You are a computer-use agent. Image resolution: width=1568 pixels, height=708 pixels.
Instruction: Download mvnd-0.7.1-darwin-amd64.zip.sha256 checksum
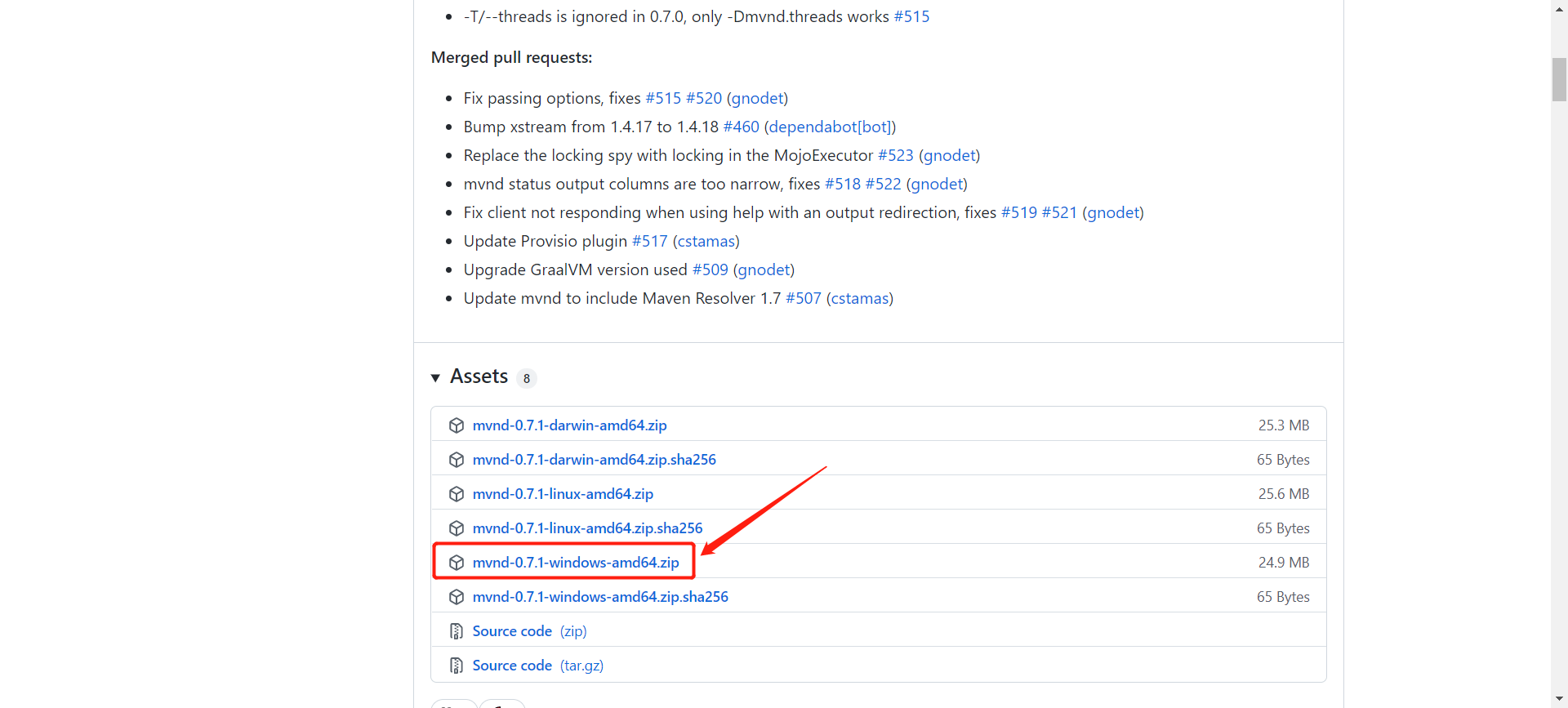594,460
